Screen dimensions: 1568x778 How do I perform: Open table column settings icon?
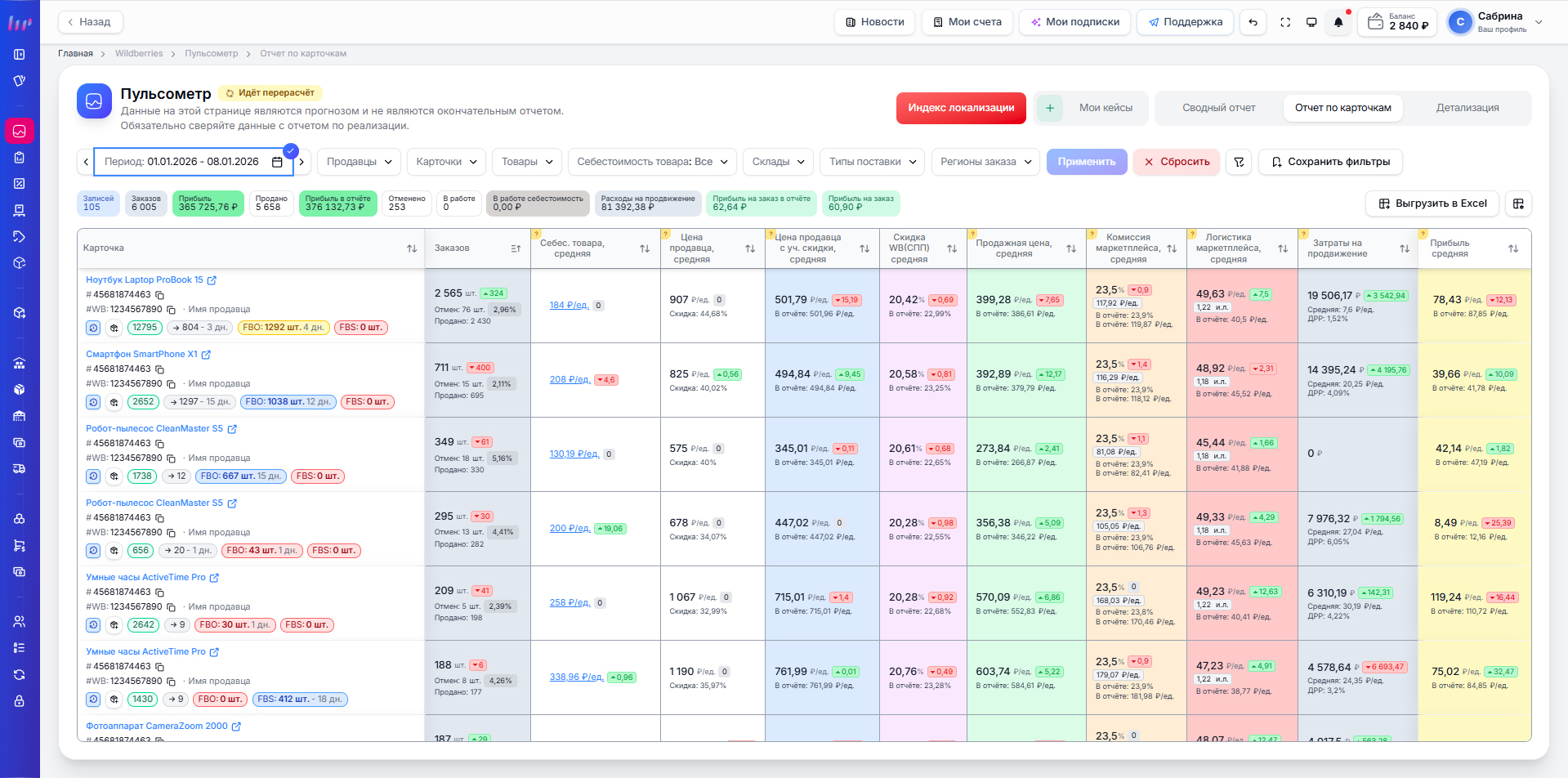tap(1518, 203)
